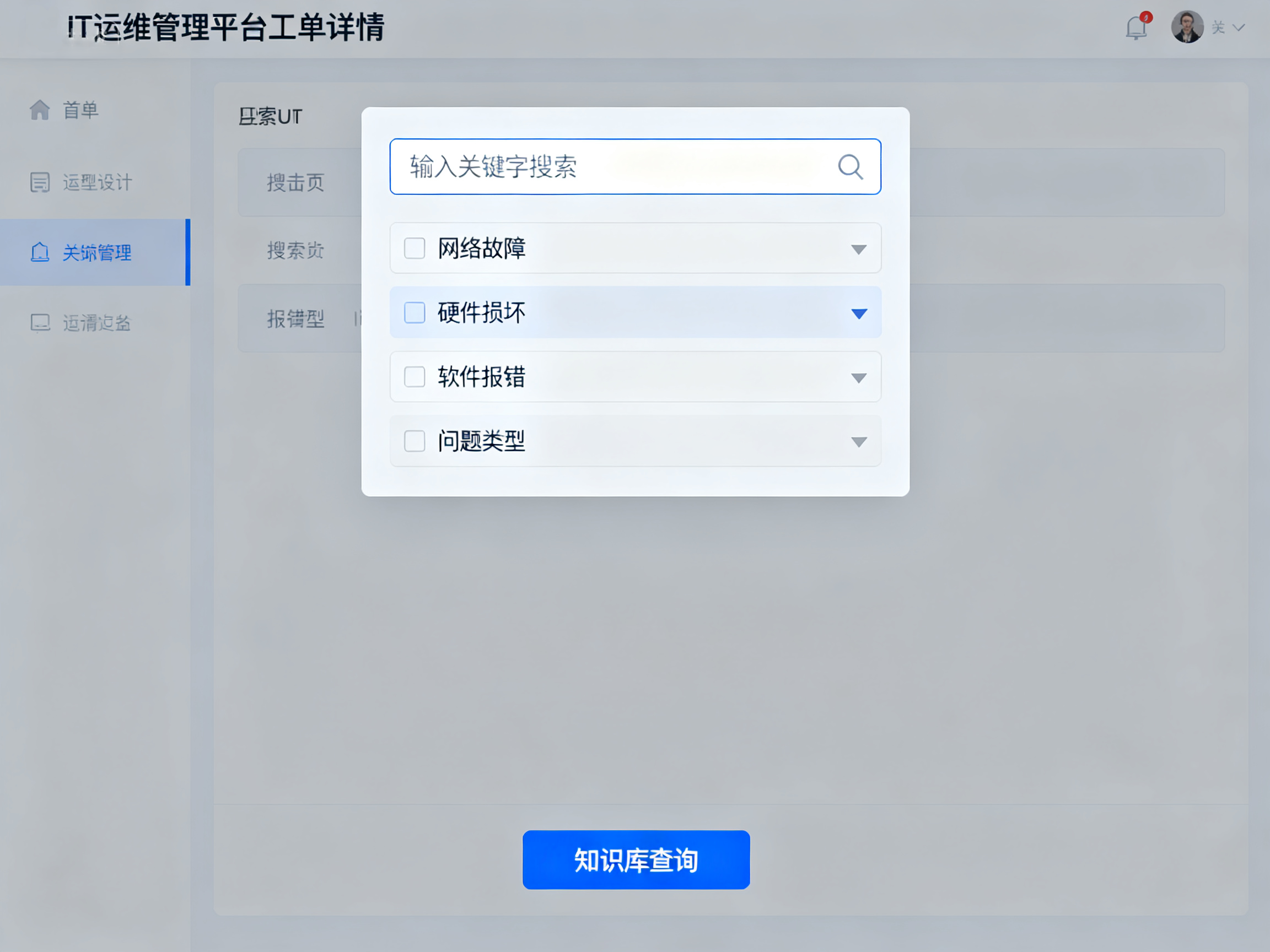Check the 网络故障 checkbox
This screenshot has width=1270, height=952.
(x=414, y=248)
